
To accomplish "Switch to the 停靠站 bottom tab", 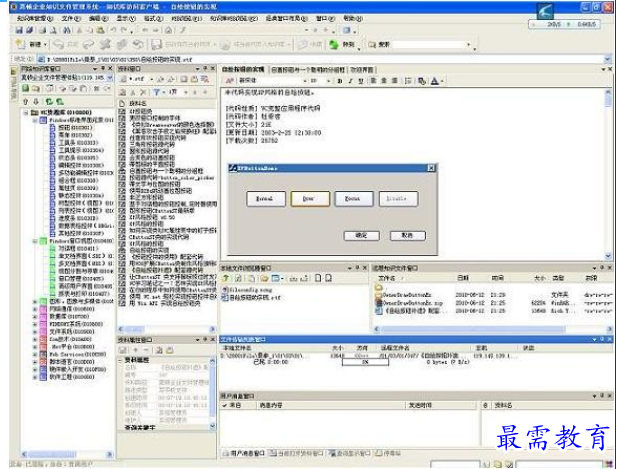I will (x=388, y=453).
